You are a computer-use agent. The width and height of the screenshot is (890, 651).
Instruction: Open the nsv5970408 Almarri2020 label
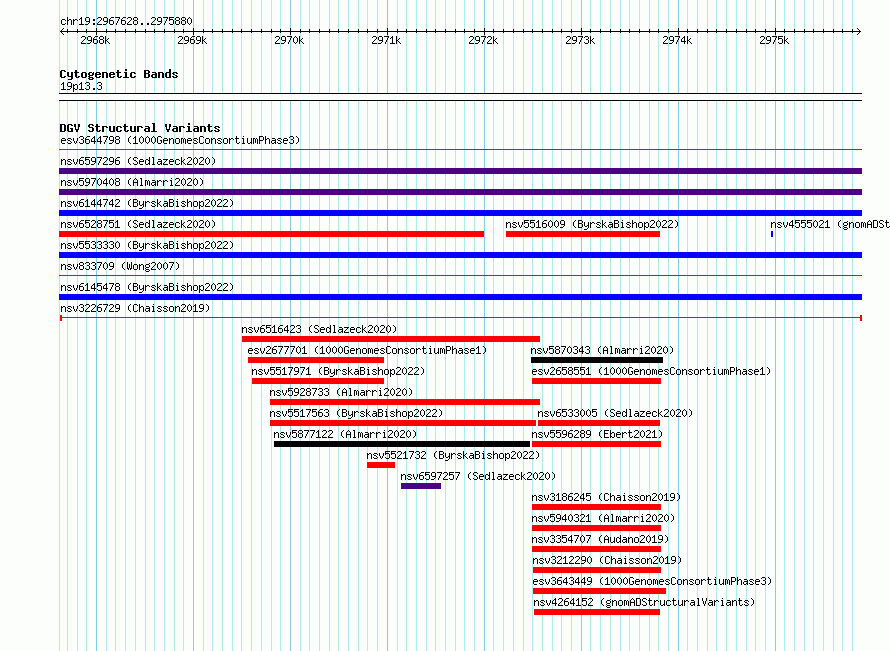tap(132, 182)
